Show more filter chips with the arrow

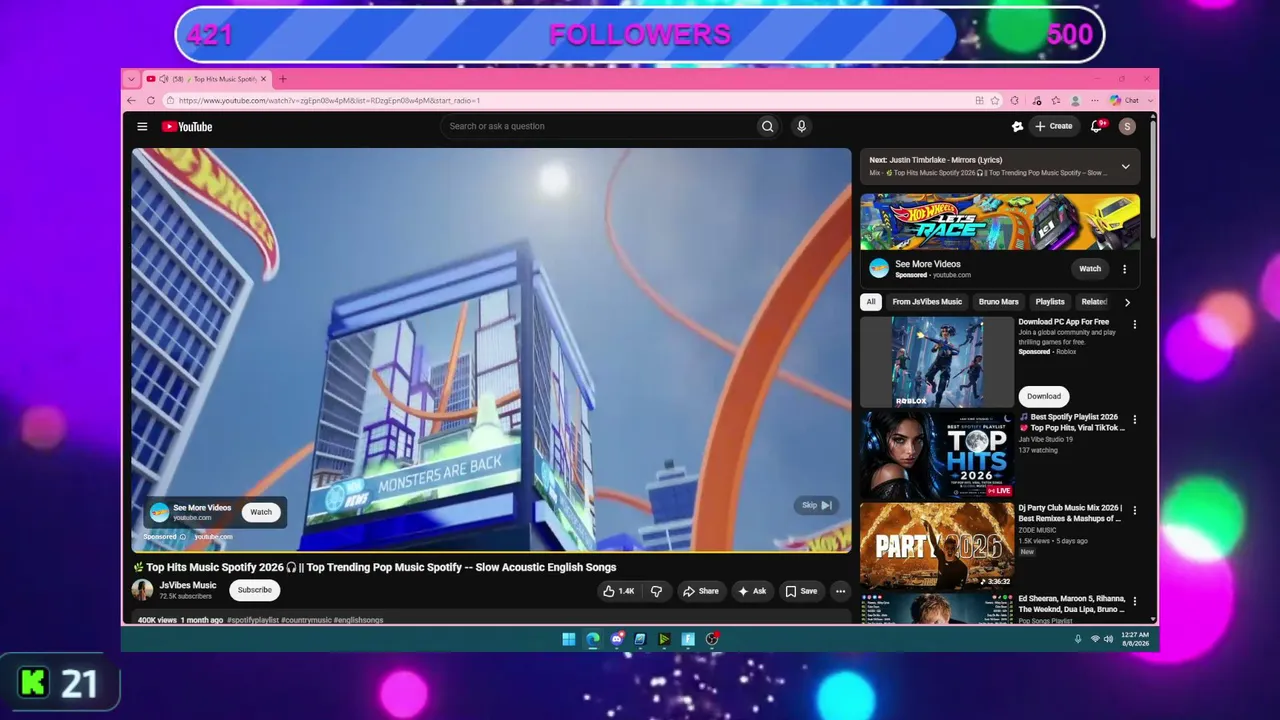click(1127, 302)
